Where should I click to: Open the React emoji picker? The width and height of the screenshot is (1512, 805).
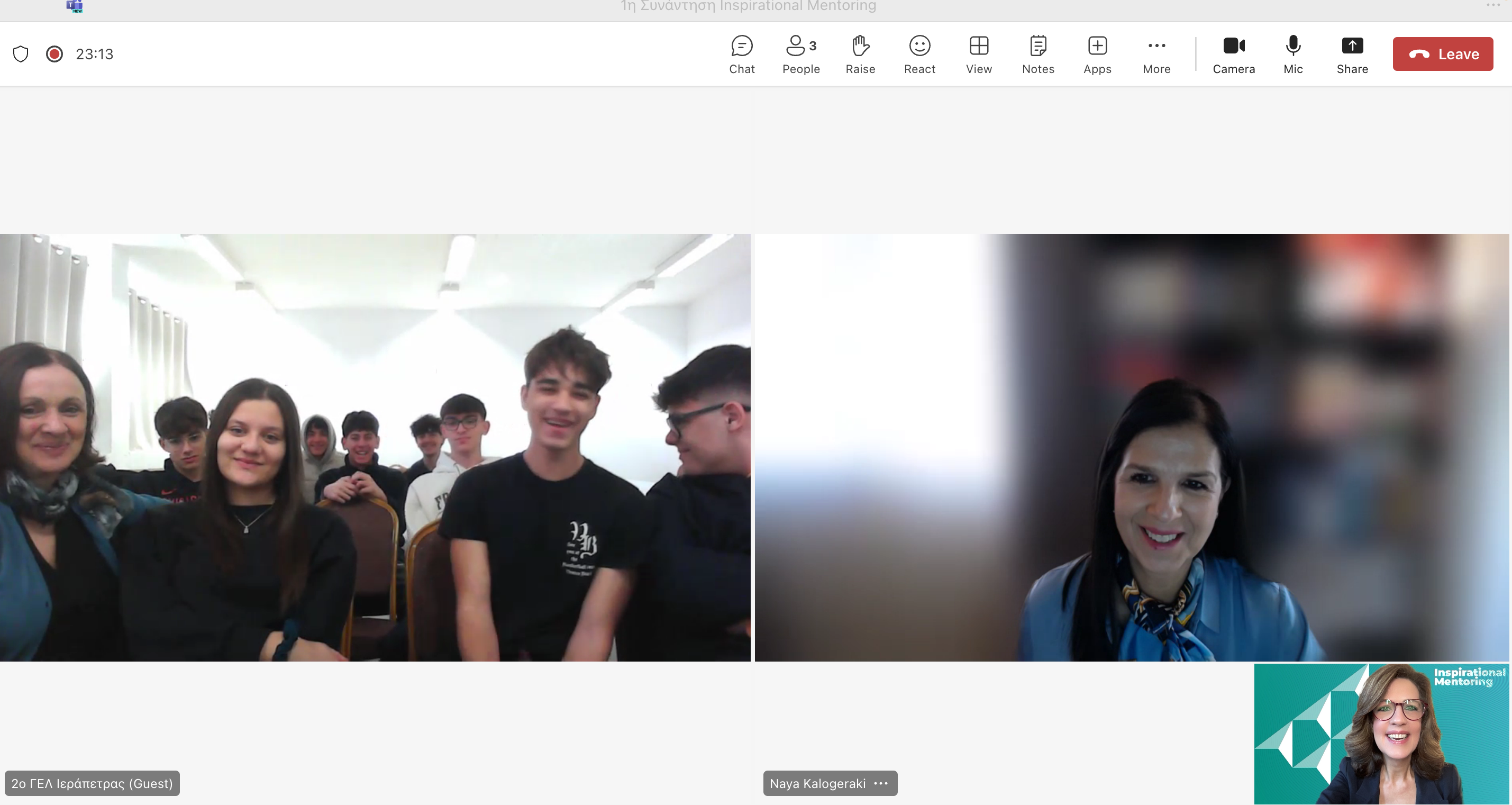(x=919, y=54)
